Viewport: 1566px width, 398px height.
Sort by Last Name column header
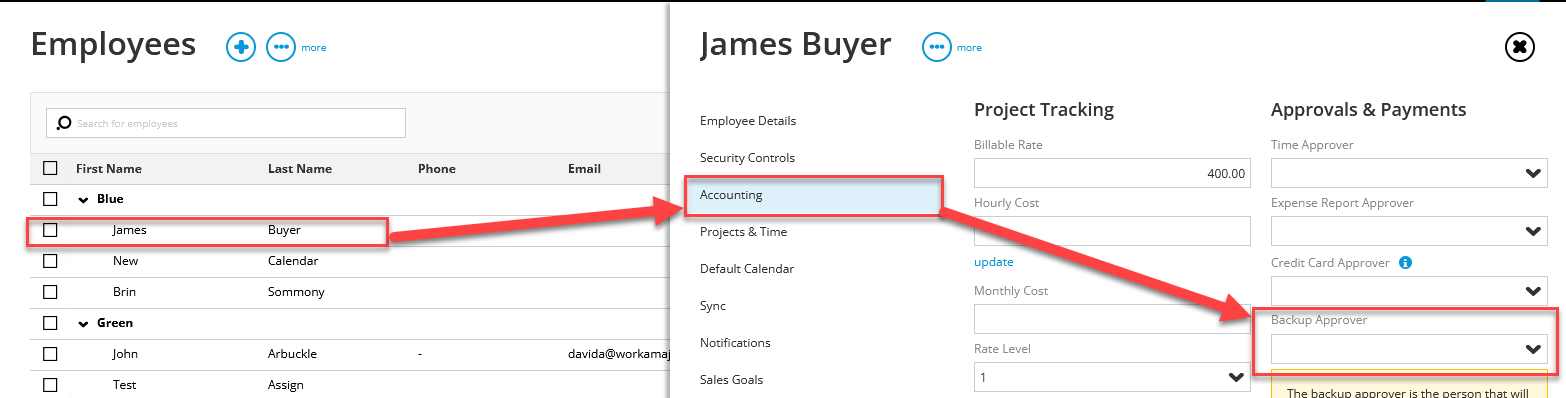click(x=300, y=169)
